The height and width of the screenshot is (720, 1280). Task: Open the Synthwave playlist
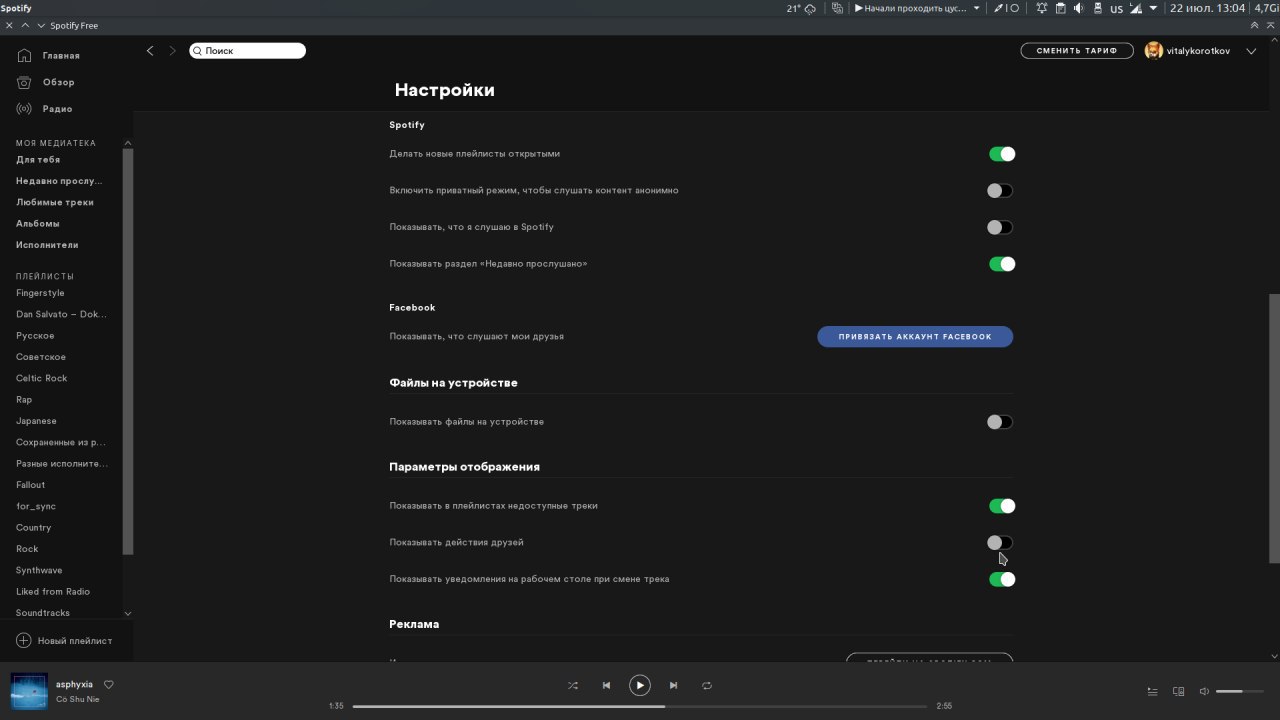[39, 571]
